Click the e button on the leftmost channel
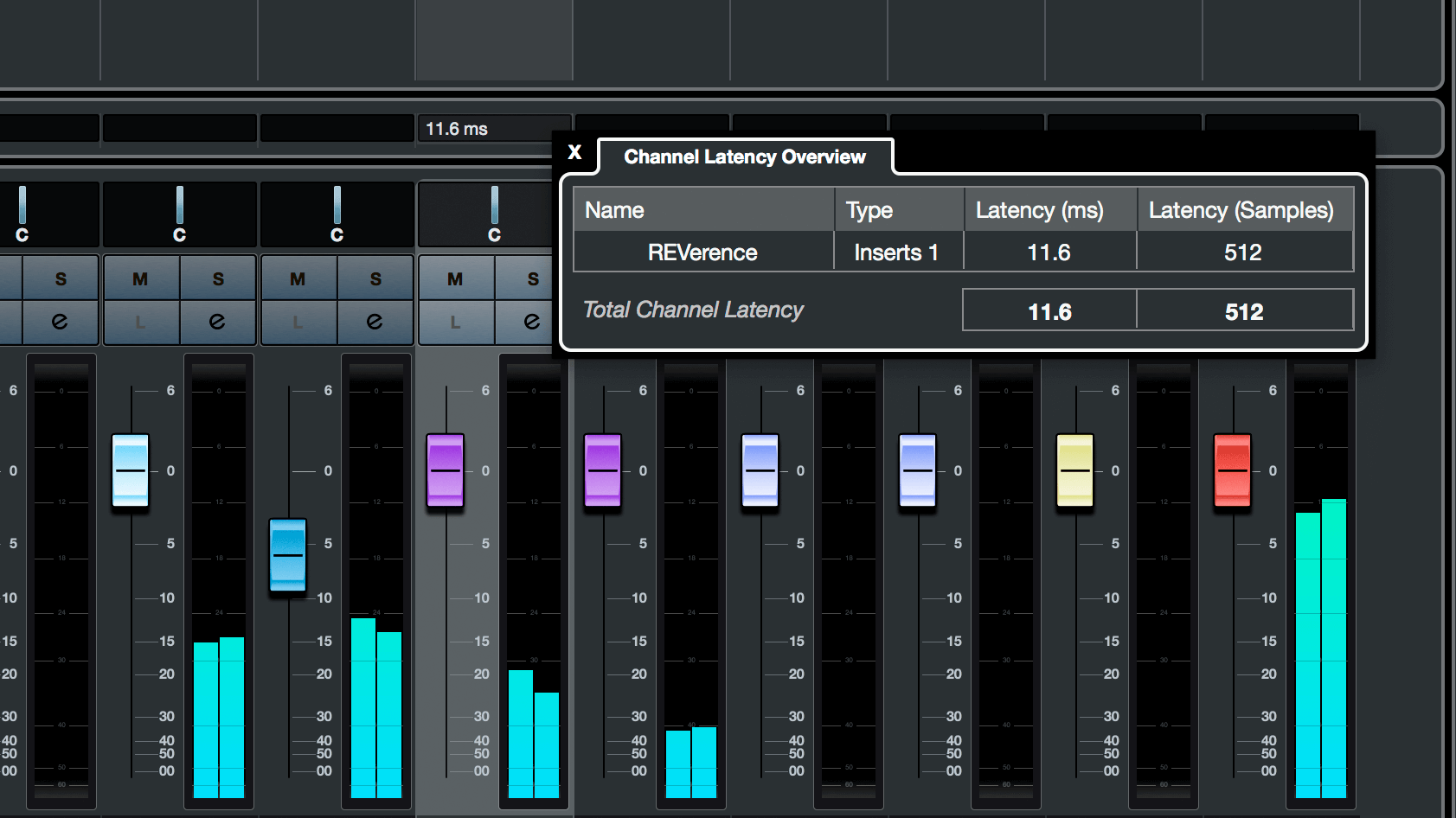 point(60,322)
